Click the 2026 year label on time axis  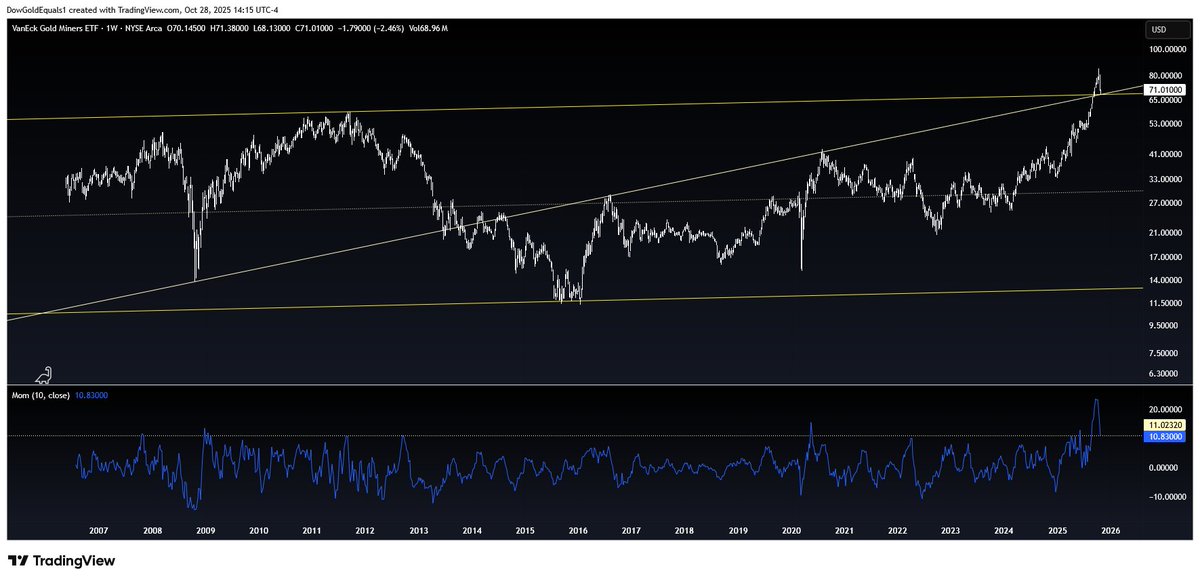coord(1111,531)
